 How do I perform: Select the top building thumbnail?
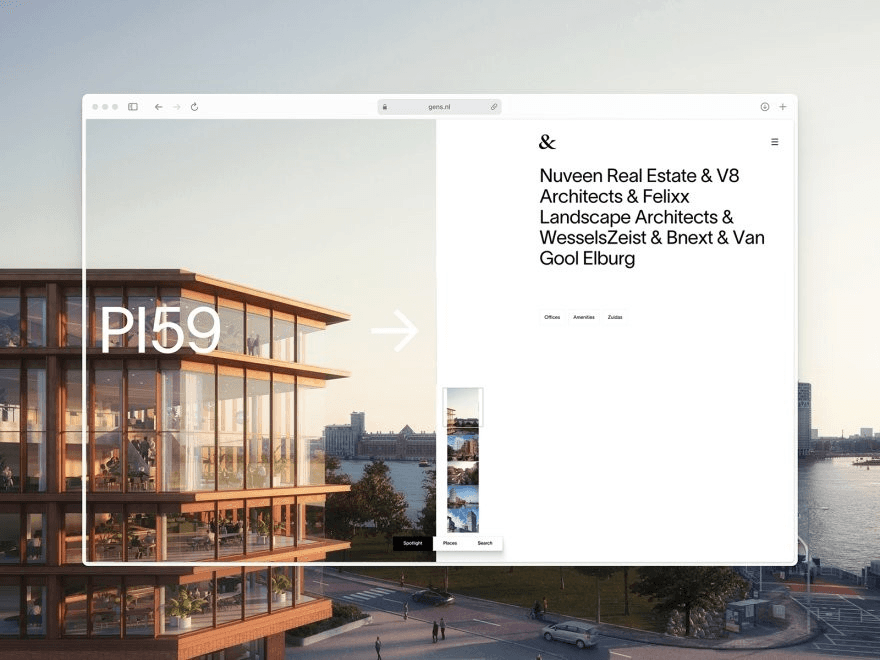(x=466, y=408)
